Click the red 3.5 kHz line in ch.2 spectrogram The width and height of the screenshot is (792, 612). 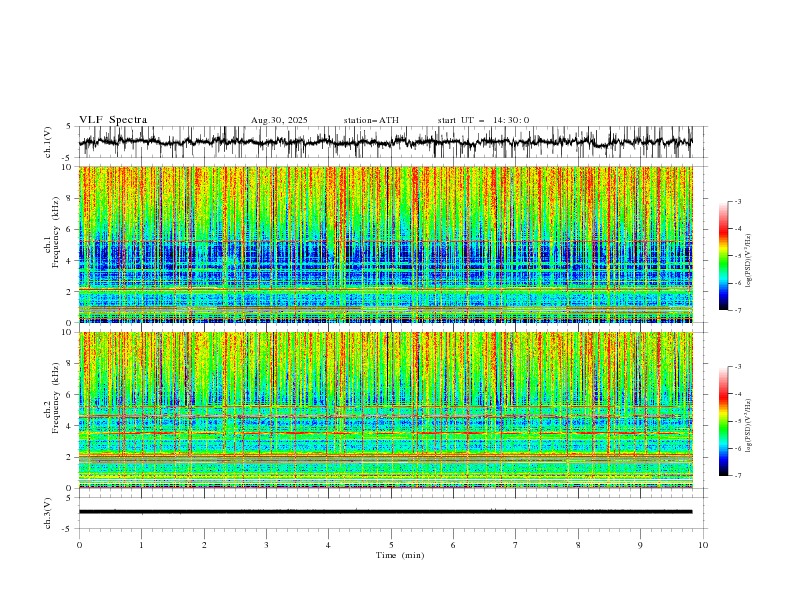pyautogui.click(x=385, y=433)
